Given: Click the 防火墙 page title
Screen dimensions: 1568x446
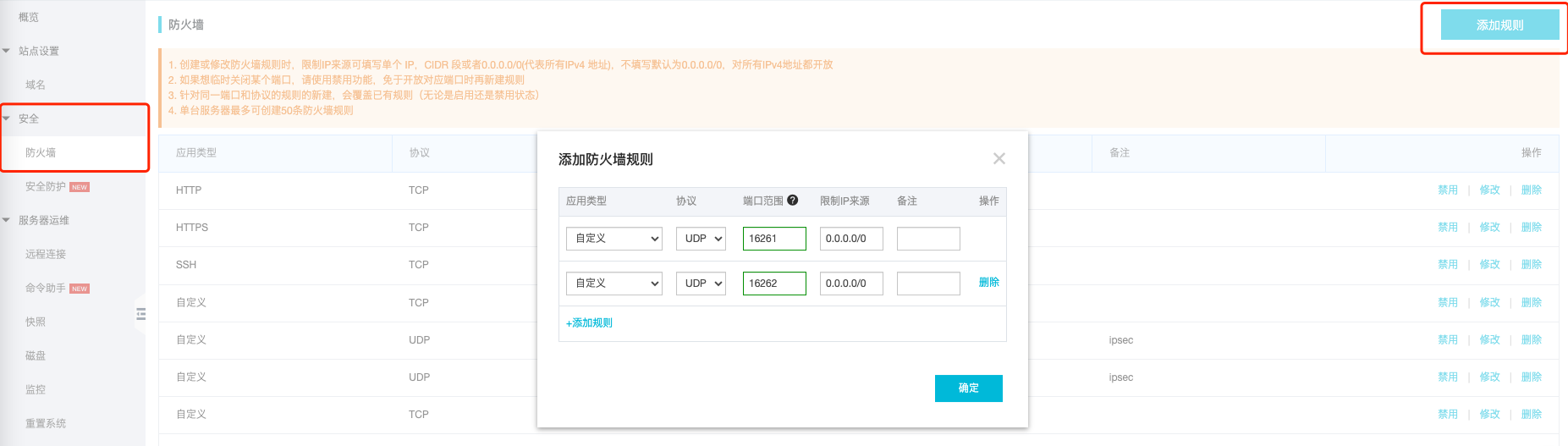Looking at the screenshot, I should pyautogui.click(x=186, y=25).
